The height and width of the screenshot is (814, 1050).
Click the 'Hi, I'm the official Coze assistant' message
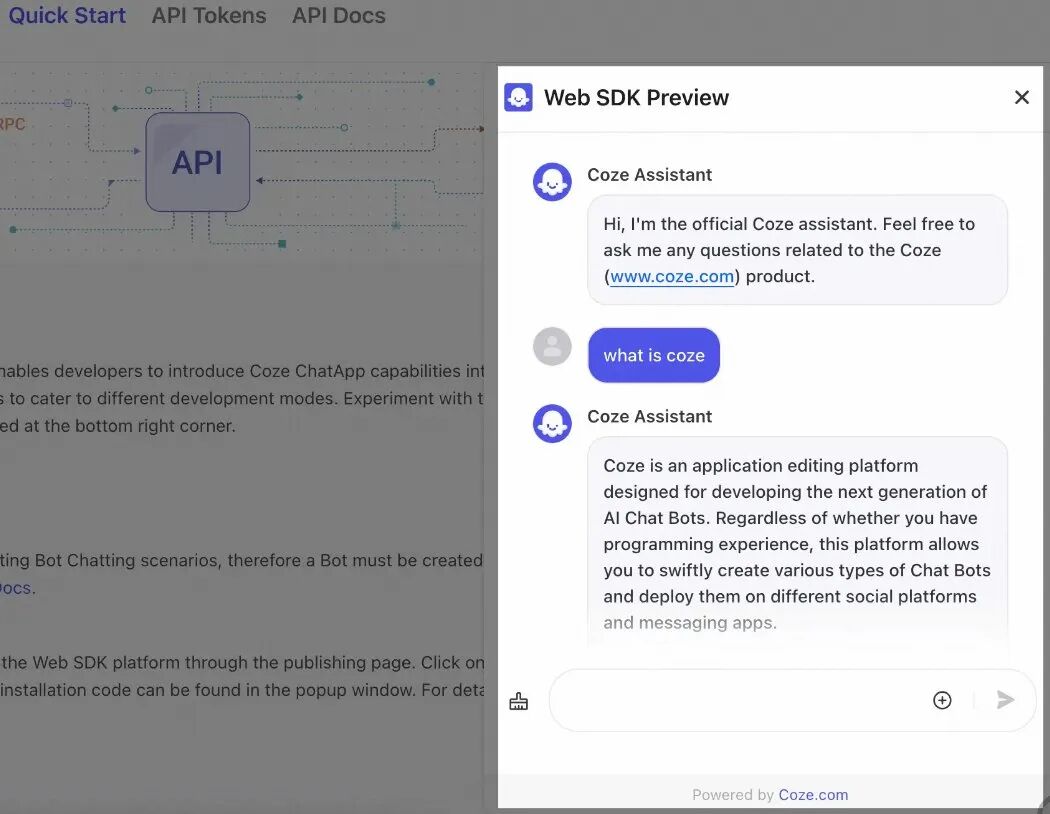pos(798,250)
